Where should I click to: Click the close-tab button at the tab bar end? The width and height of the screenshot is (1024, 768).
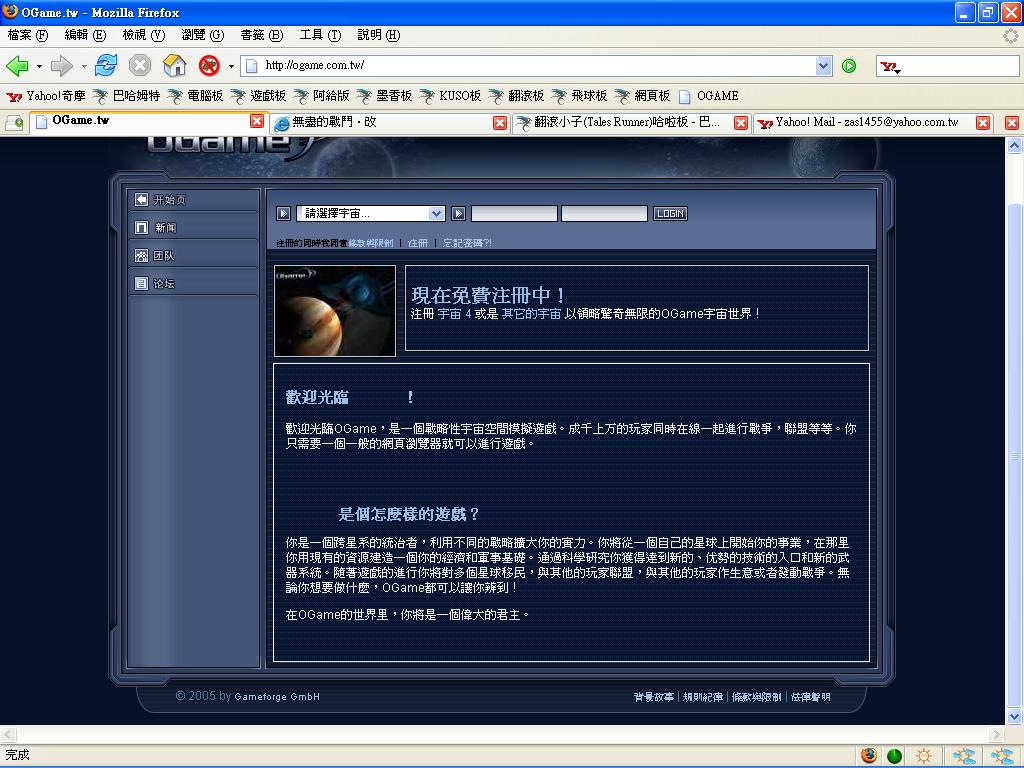[x=1012, y=123]
